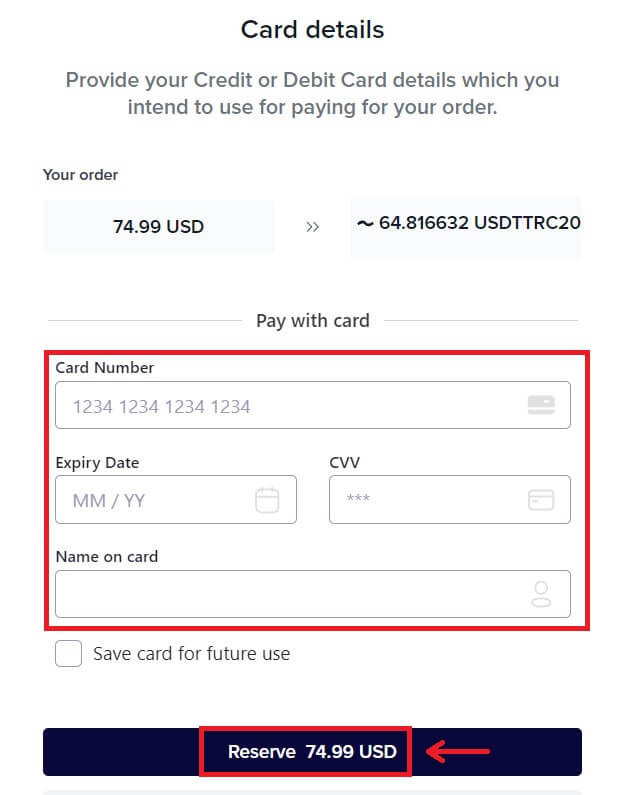633x795 pixels.
Task: Click the 'Expiry Date' field label
Action: [97, 463]
